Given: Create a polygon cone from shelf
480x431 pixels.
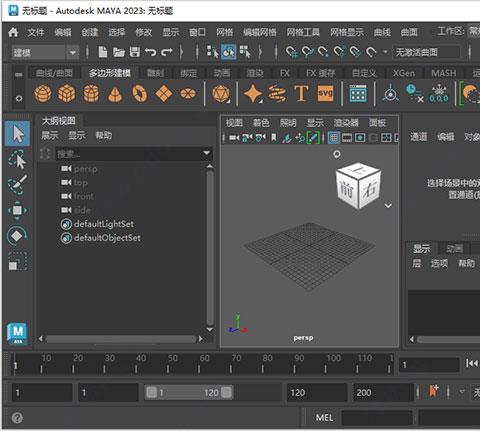Looking at the screenshot, I should click(x=115, y=94).
